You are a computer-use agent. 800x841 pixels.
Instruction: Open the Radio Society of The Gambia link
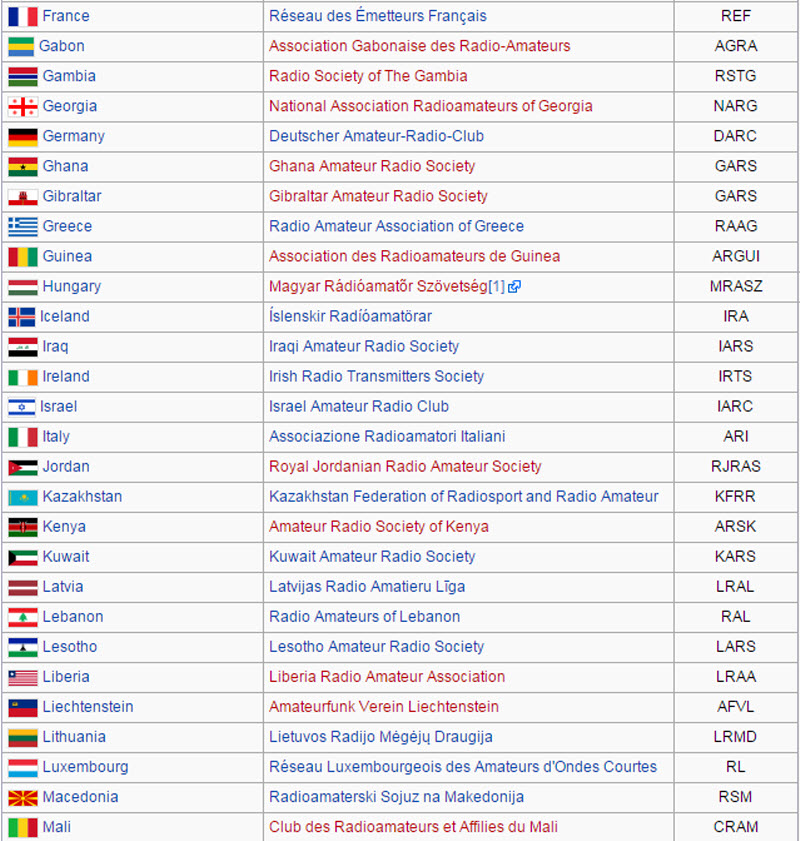pyautogui.click(x=368, y=76)
